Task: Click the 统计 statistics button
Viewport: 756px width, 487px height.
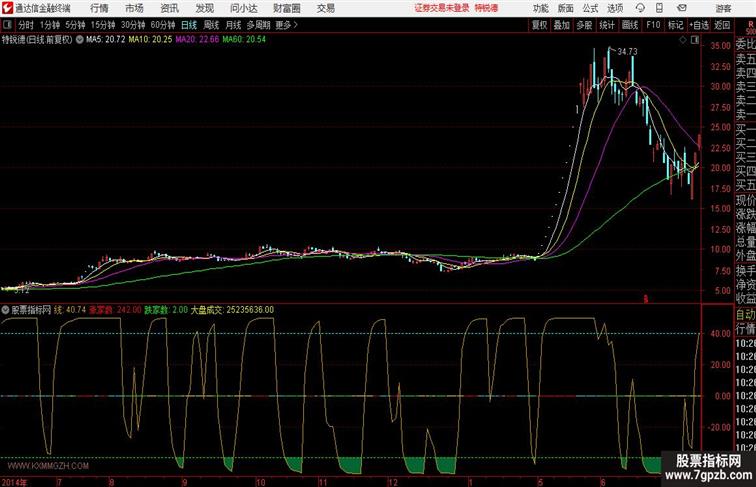Action: (607, 25)
